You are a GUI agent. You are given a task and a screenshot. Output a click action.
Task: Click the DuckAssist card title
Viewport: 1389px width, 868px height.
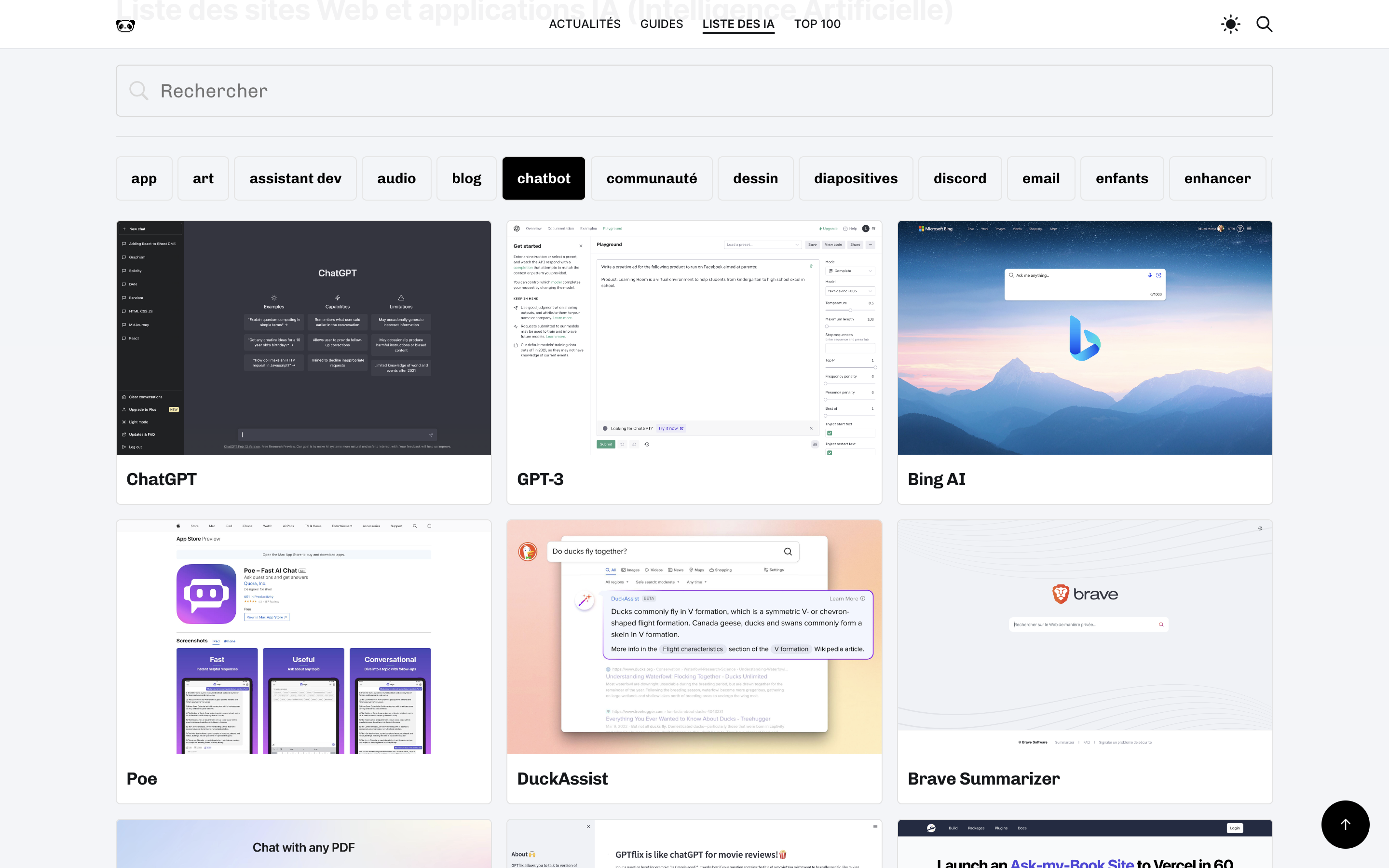(562, 779)
